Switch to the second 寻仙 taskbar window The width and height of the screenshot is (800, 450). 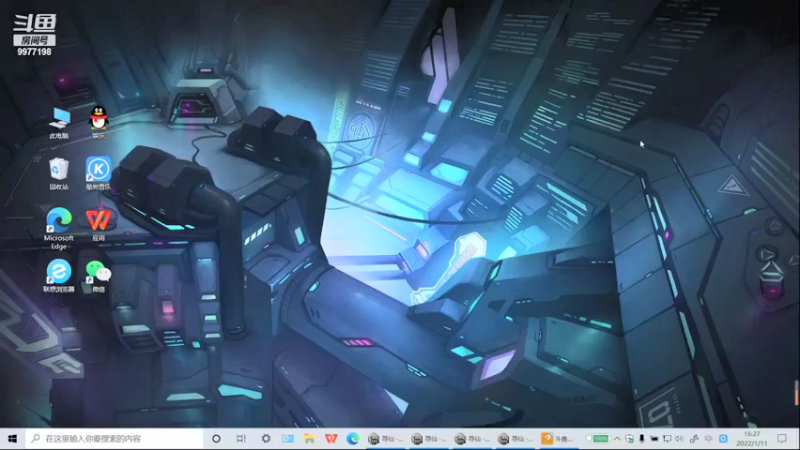[x=429, y=439]
